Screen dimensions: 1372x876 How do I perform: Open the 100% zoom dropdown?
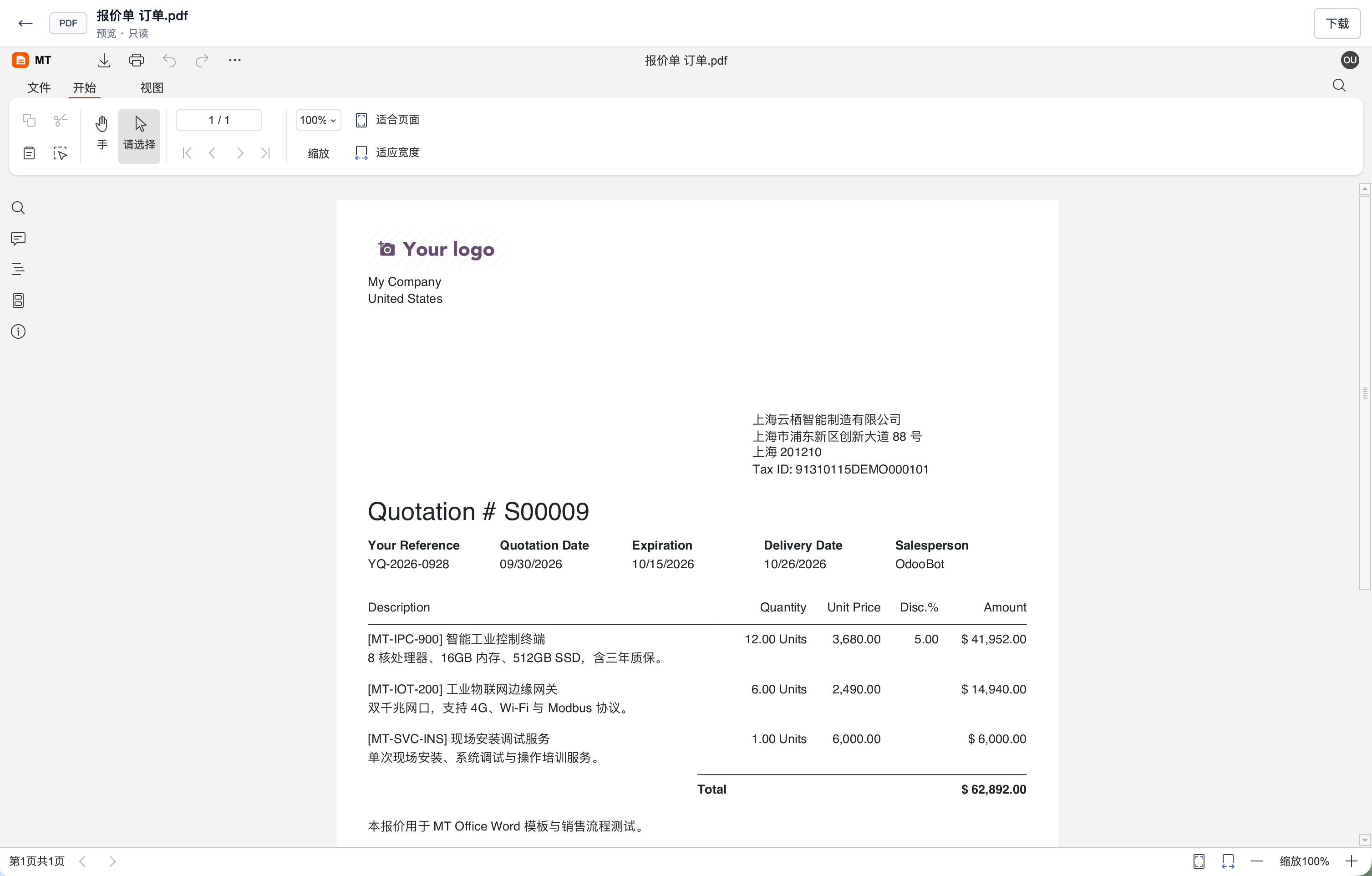point(319,120)
